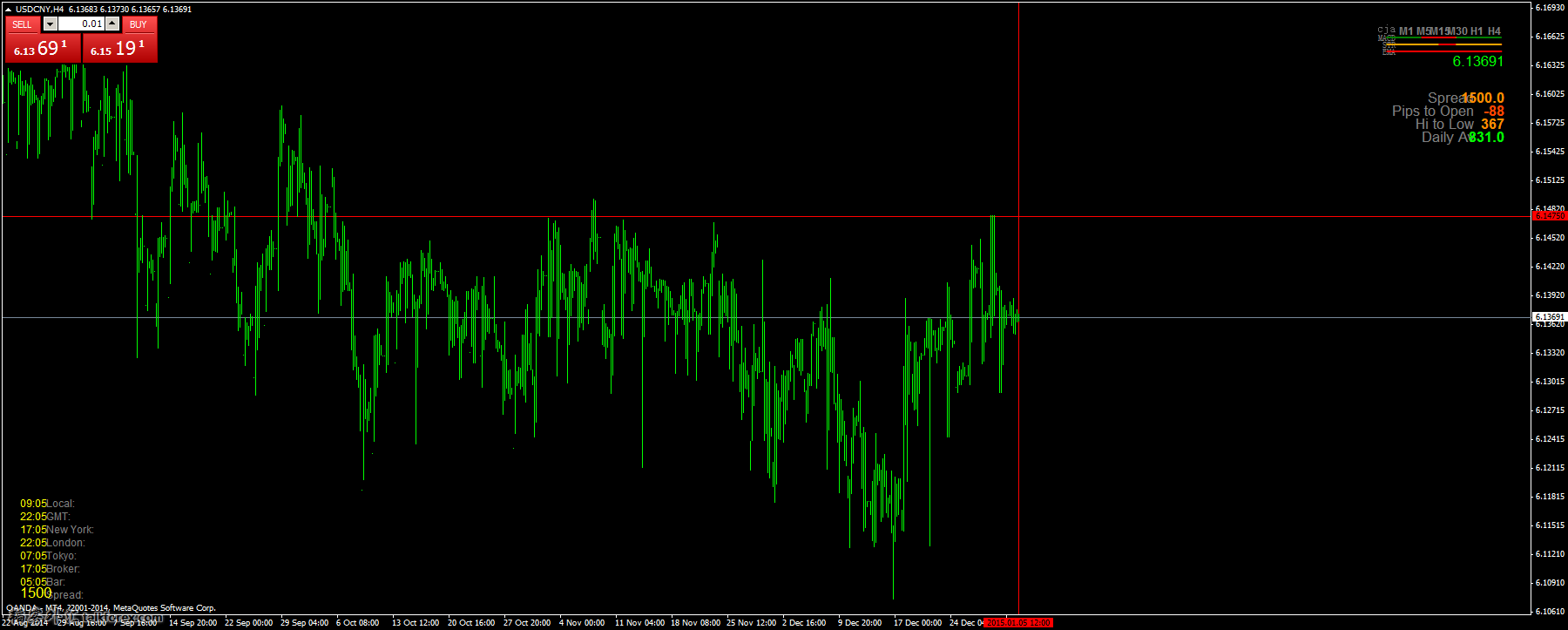This screenshot has width=1568, height=630.
Task: Click the 0.01 lot volume field
Action: [x=81, y=24]
